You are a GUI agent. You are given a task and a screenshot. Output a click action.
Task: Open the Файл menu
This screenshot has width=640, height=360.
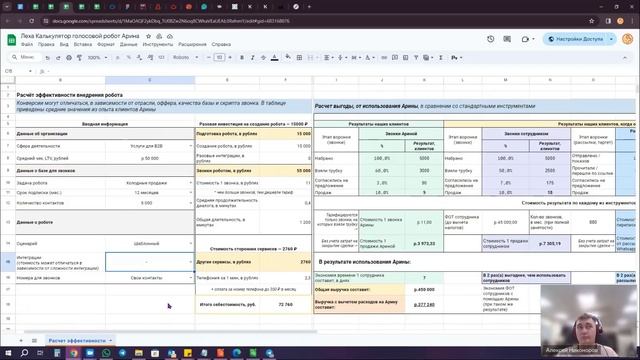[x=27, y=44]
